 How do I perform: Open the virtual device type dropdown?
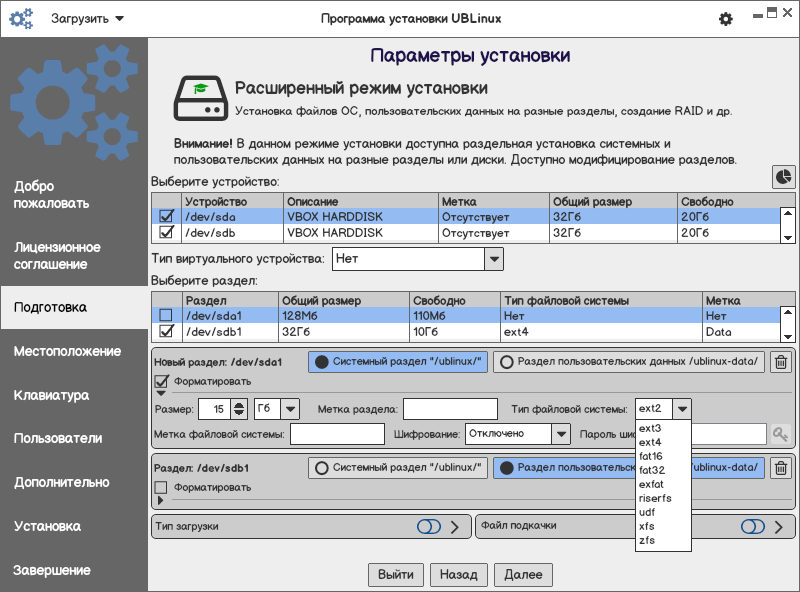[493, 259]
